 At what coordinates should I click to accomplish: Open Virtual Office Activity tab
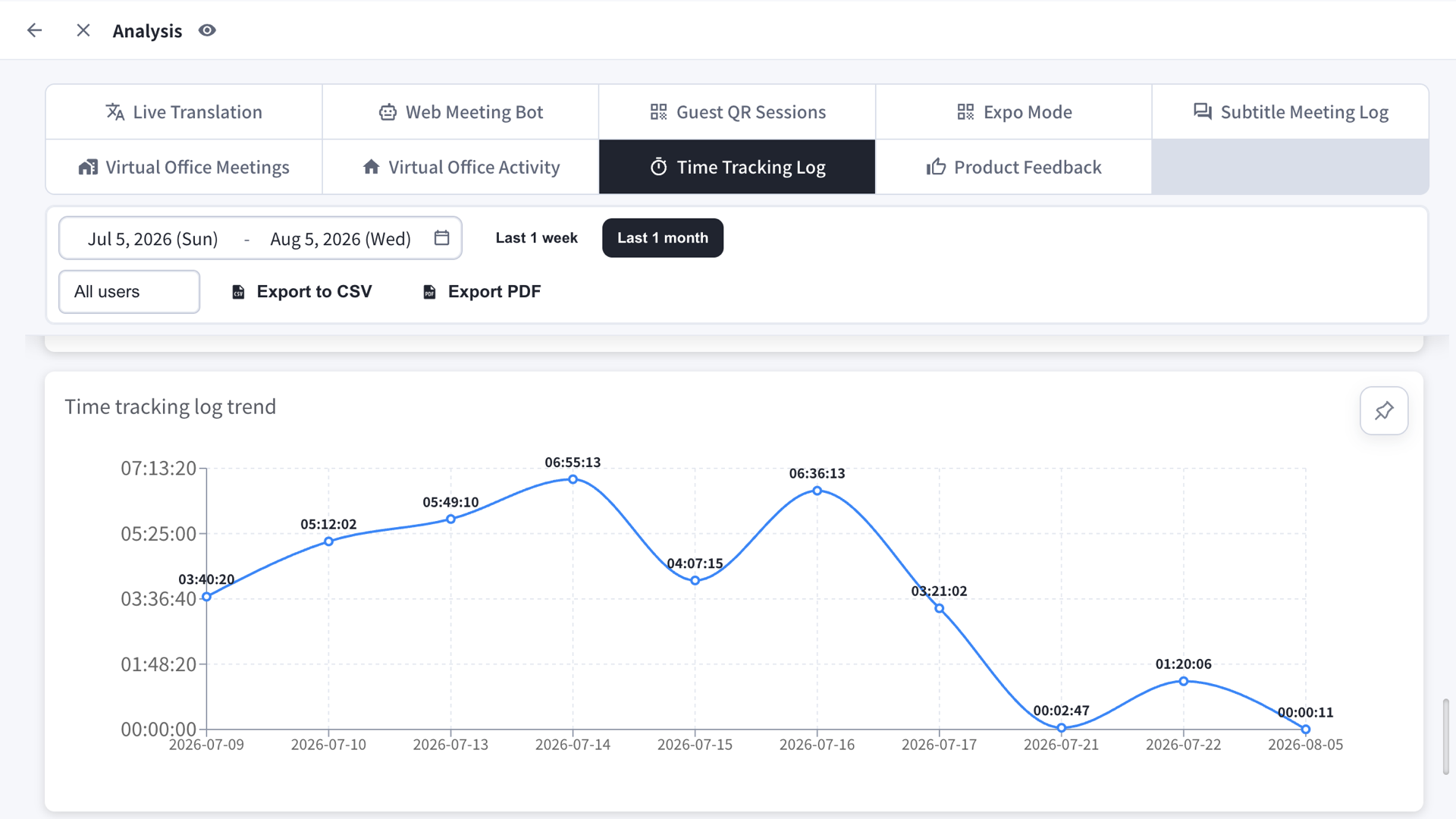[461, 167]
